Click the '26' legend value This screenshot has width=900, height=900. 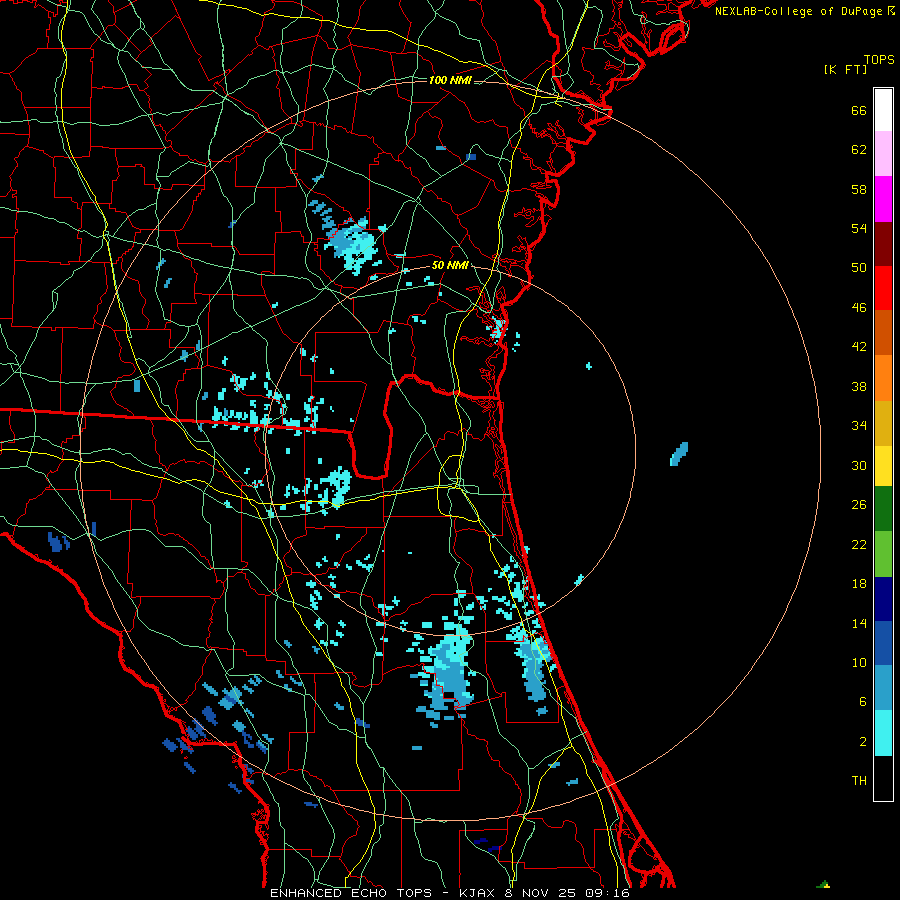click(859, 505)
